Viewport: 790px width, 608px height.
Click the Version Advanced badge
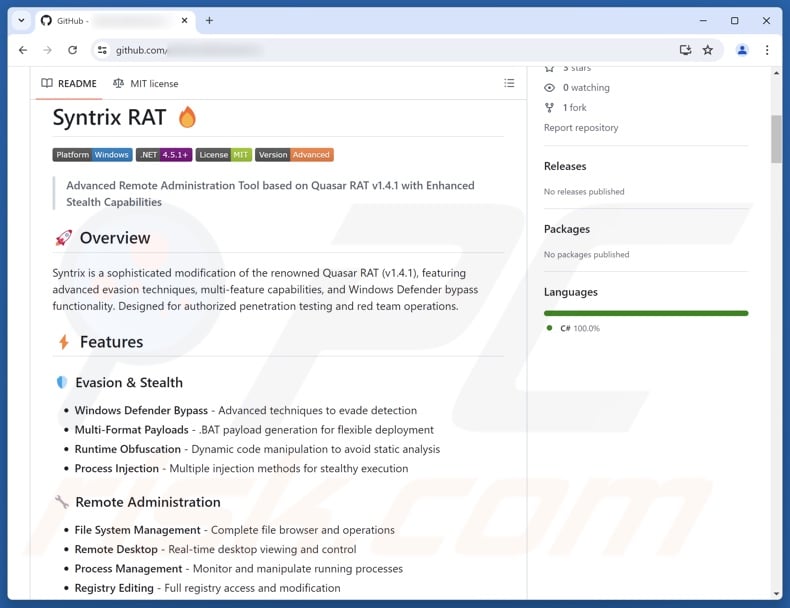pyautogui.click(x=294, y=155)
